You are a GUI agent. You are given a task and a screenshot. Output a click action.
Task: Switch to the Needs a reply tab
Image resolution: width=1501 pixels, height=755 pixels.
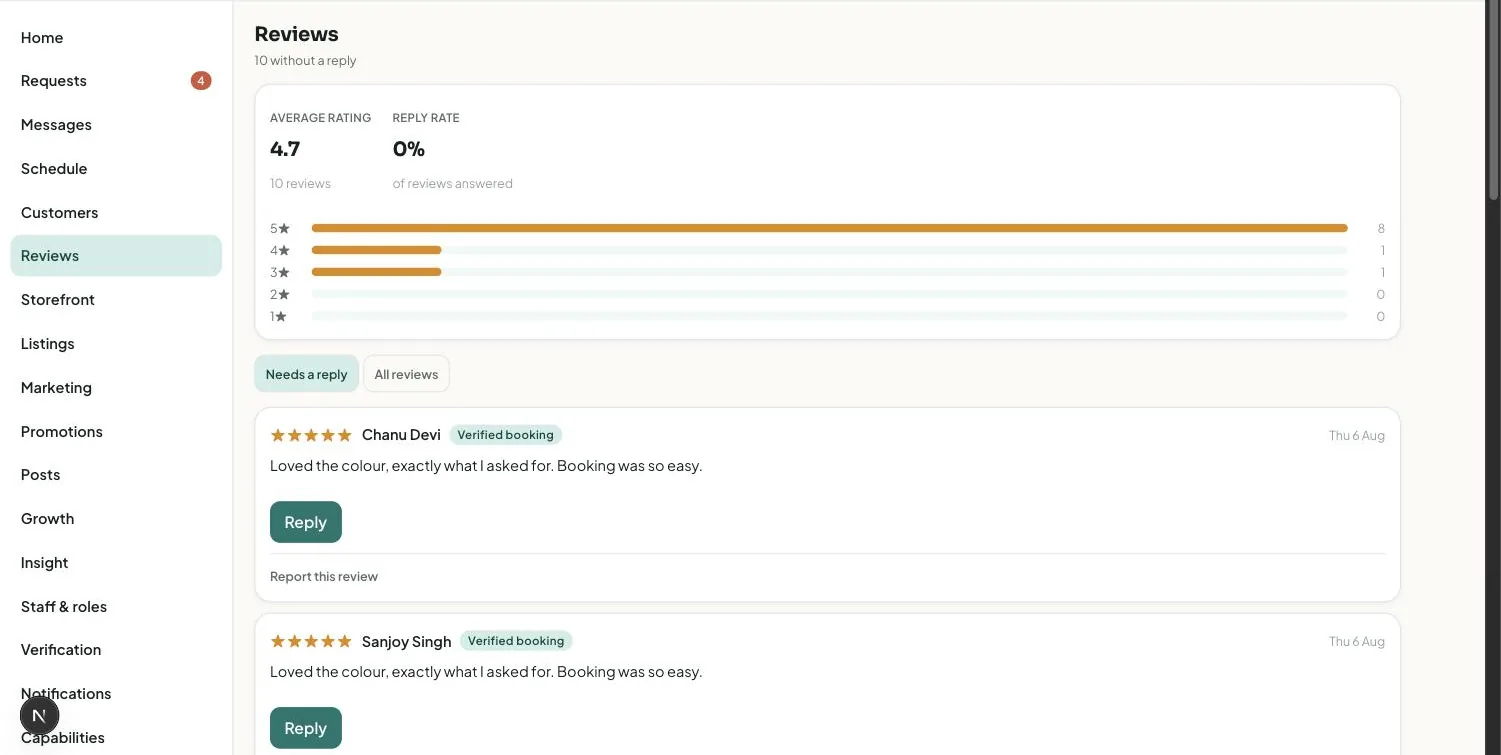click(306, 374)
